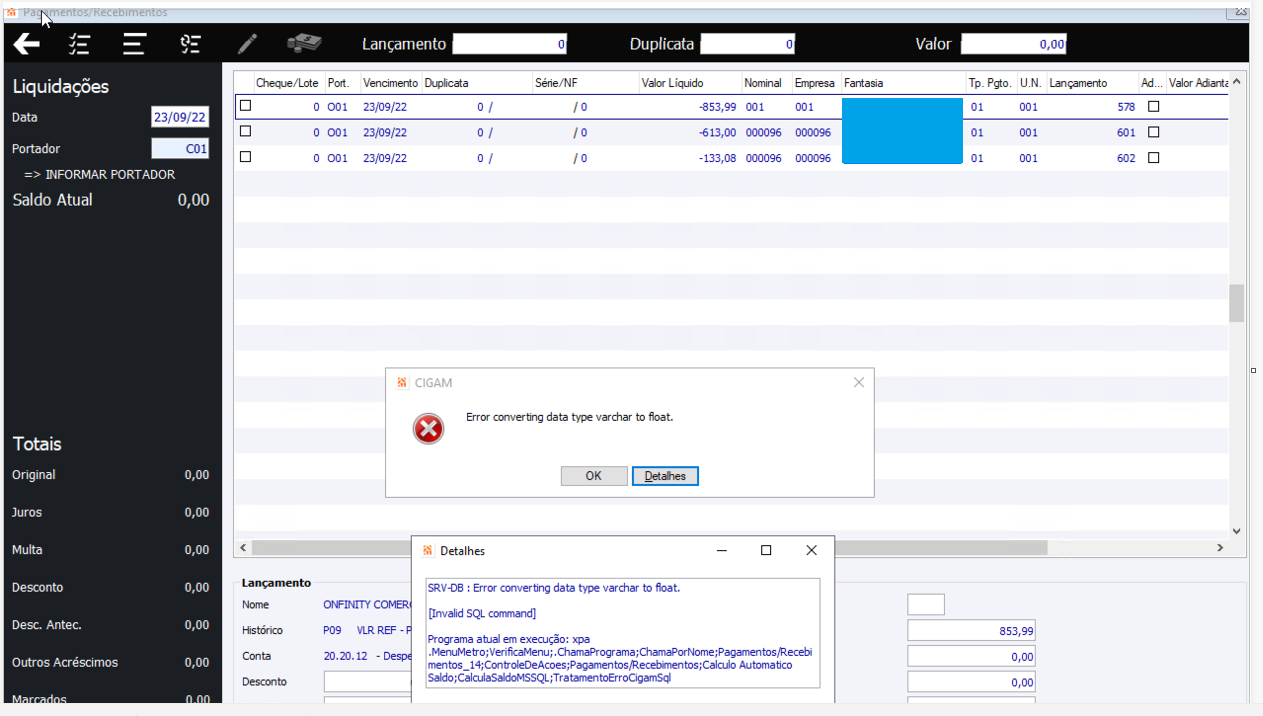Toggle the Ad. checkbox in row 601
Viewport: 1263px width, 716px height.
(1153, 132)
